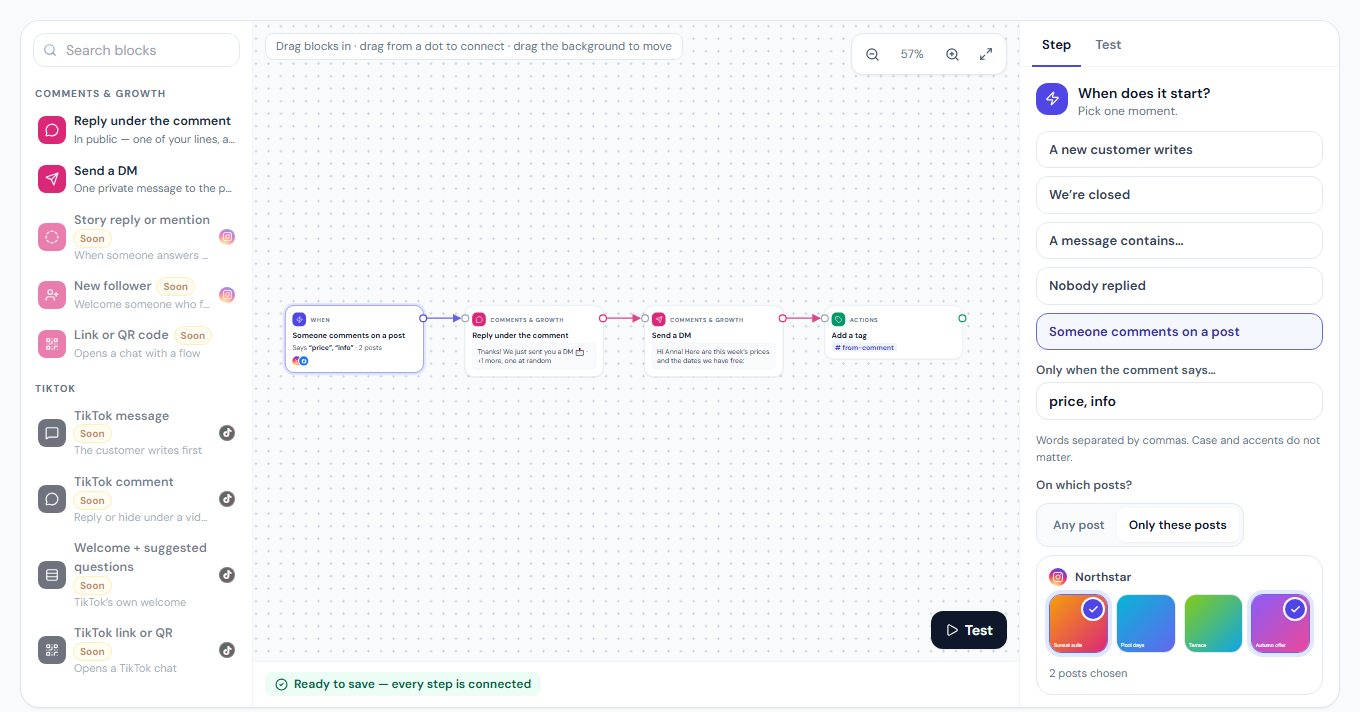Click TikTok badge beside TikTok comment
Image resolution: width=1360 pixels, height=712 pixels.
tap(228, 499)
